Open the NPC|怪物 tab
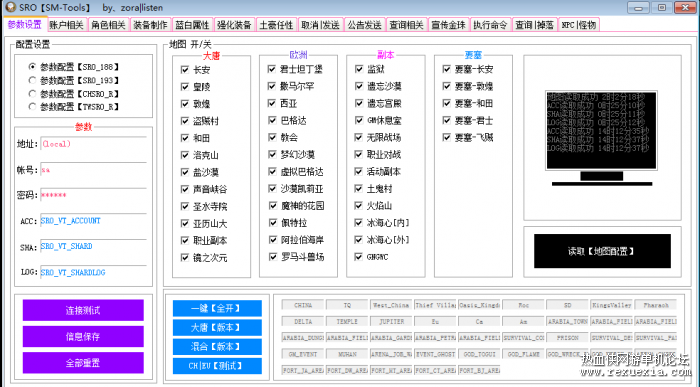This screenshot has height=387, width=700. point(579,25)
